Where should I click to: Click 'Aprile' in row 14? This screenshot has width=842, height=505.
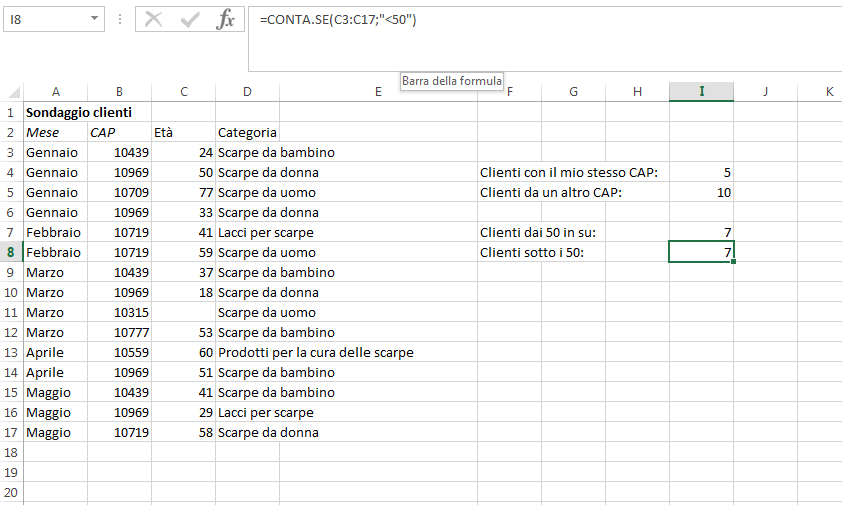55,372
